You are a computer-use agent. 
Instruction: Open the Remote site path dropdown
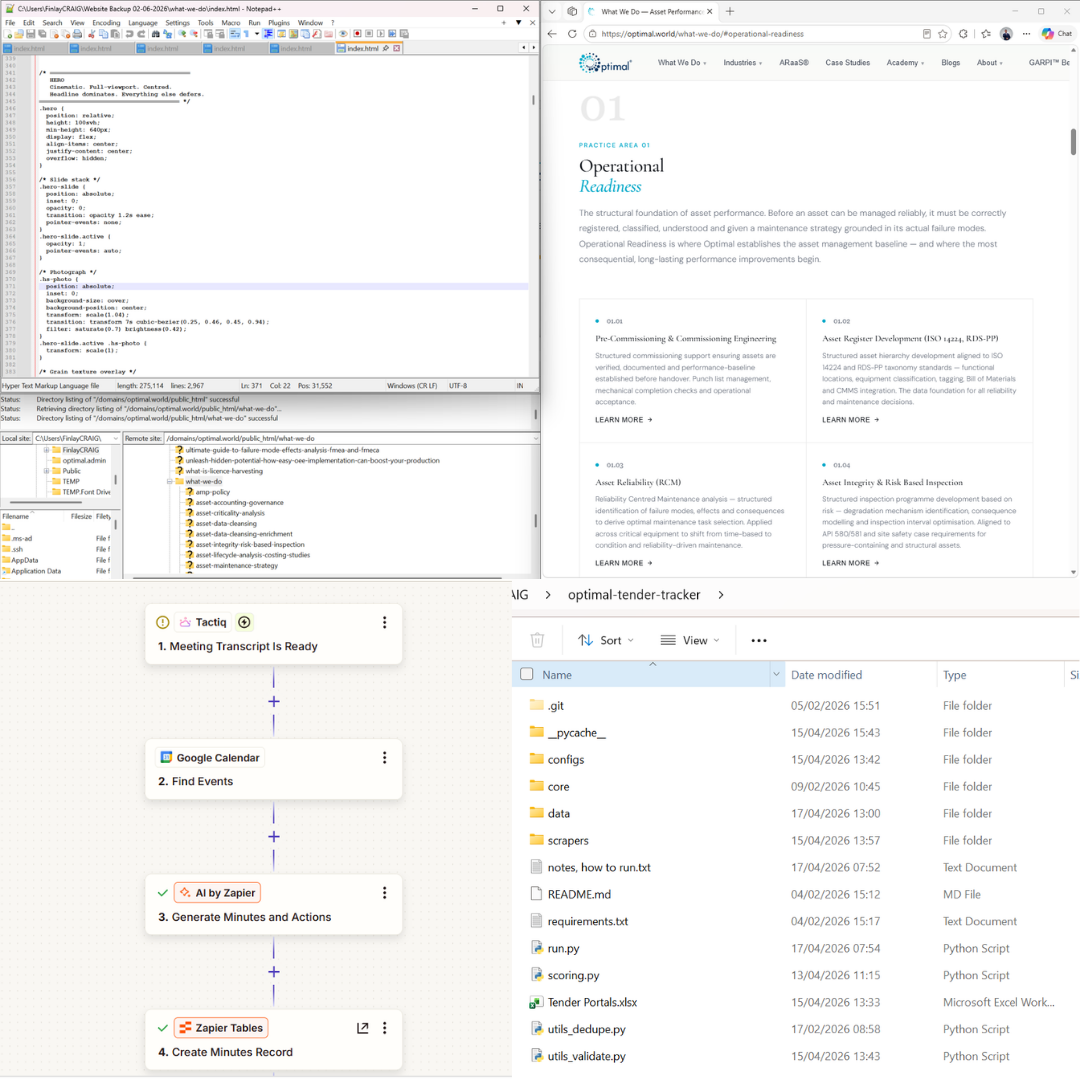(x=535, y=438)
